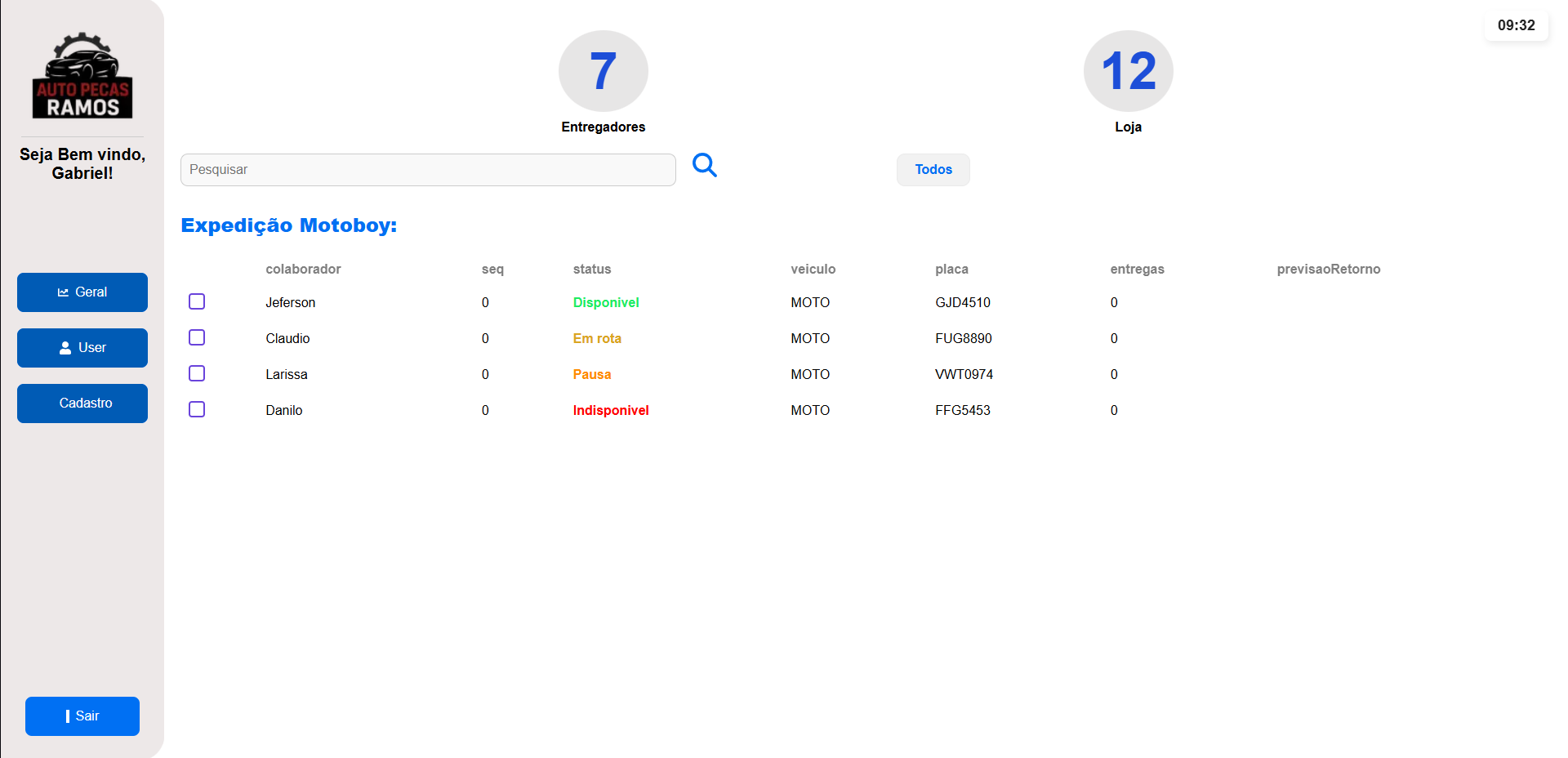Click the Loja counter circle showing 12
The width and height of the screenshot is (1568, 758).
(1128, 71)
